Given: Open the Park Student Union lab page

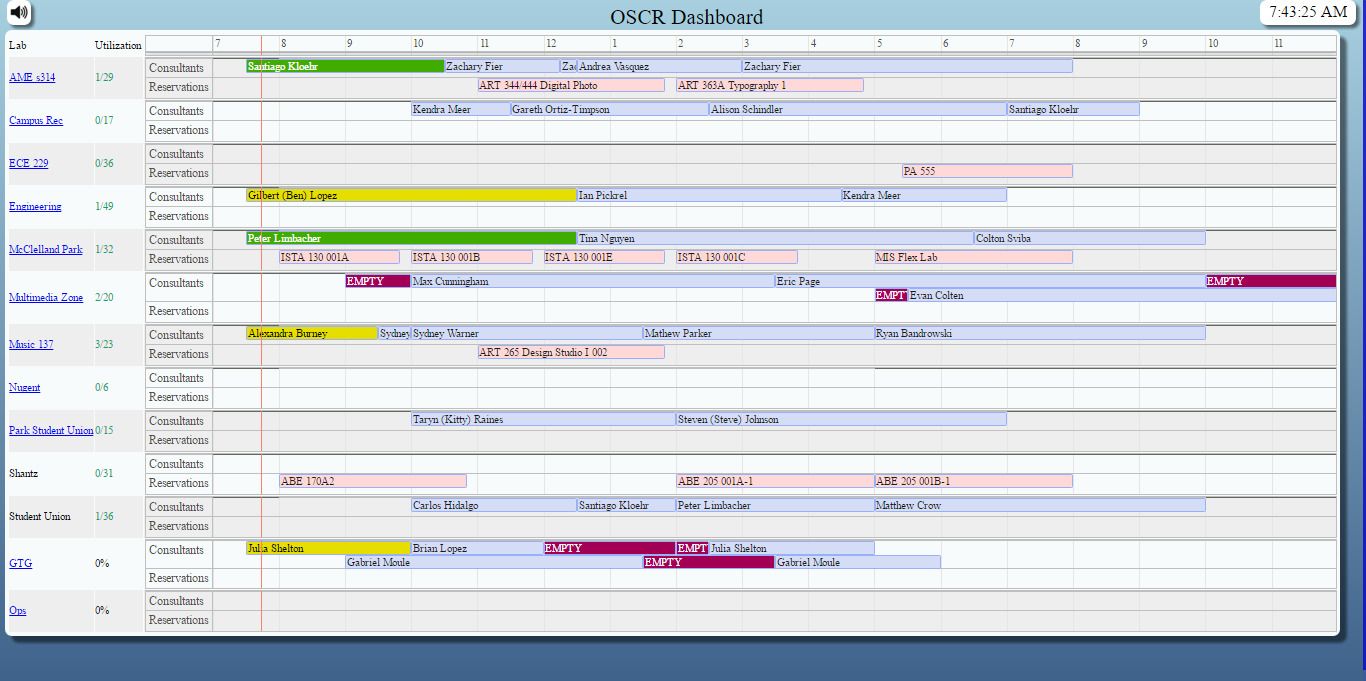Looking at the screenshot, I should click(50, 430).
